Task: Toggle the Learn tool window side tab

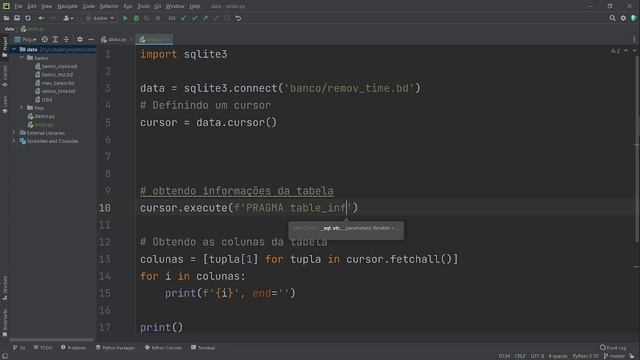Action: pos(4,104)
